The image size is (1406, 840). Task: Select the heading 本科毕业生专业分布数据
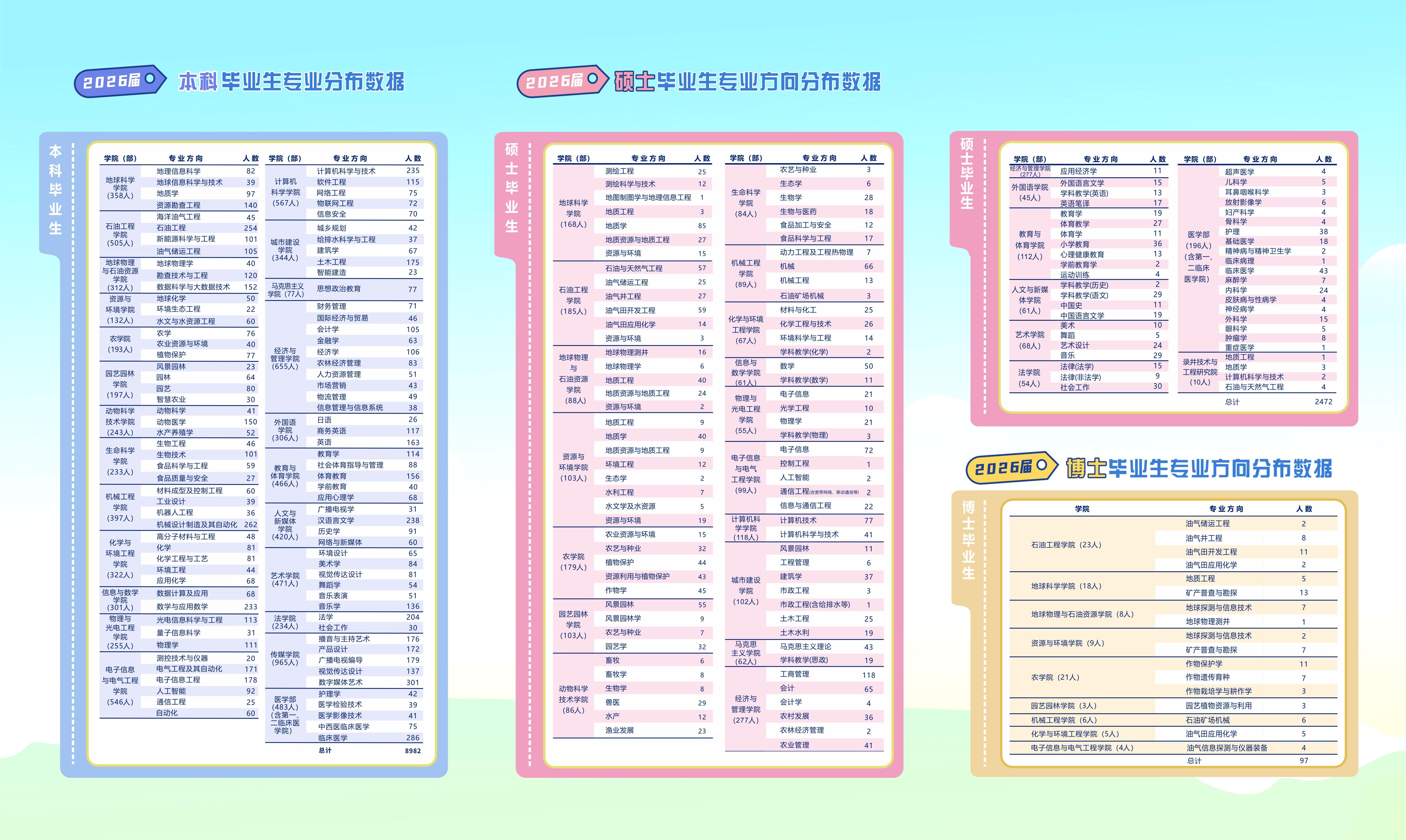[x=292, y=81]
